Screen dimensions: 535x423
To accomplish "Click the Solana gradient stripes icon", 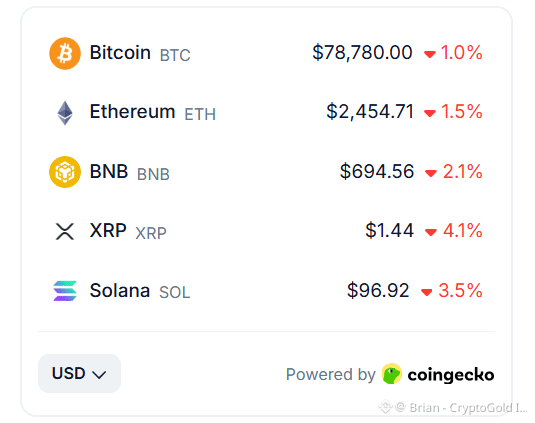I will [65, 291].
